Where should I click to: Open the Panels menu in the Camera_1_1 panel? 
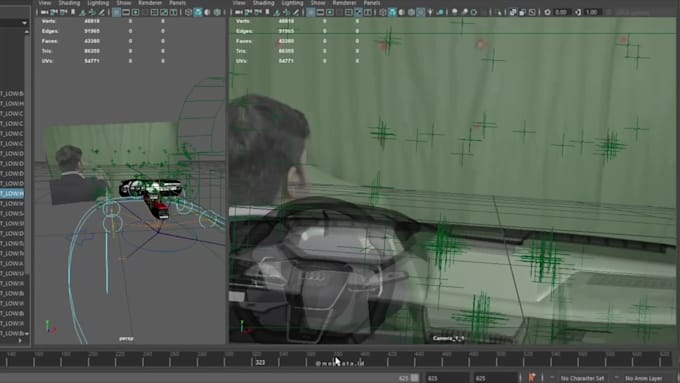(x=372, y=3)
